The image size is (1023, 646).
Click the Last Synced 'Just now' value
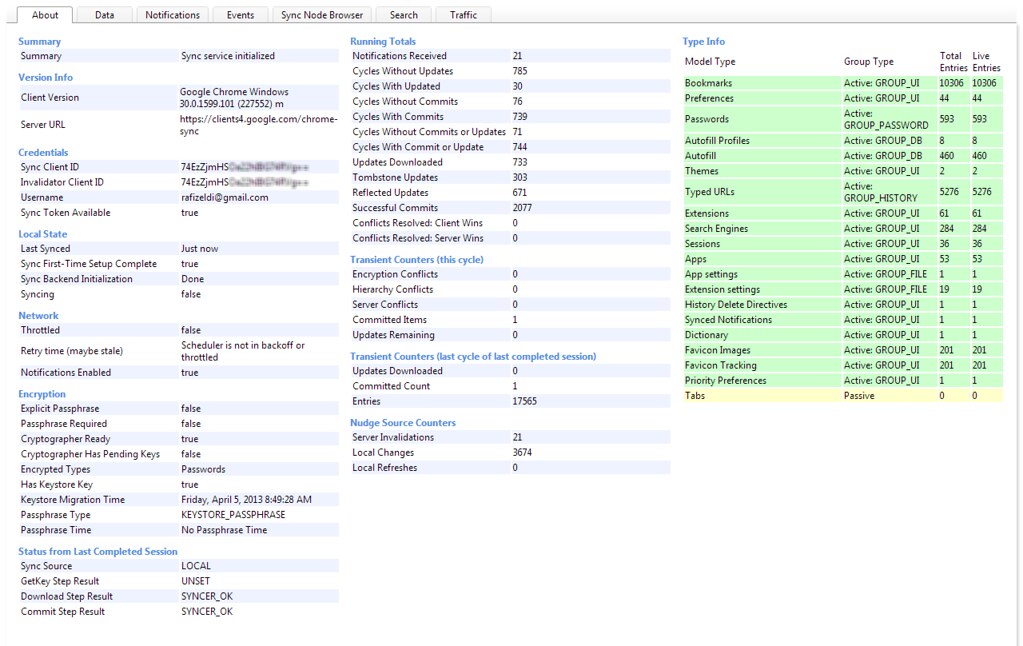point(200,249)
